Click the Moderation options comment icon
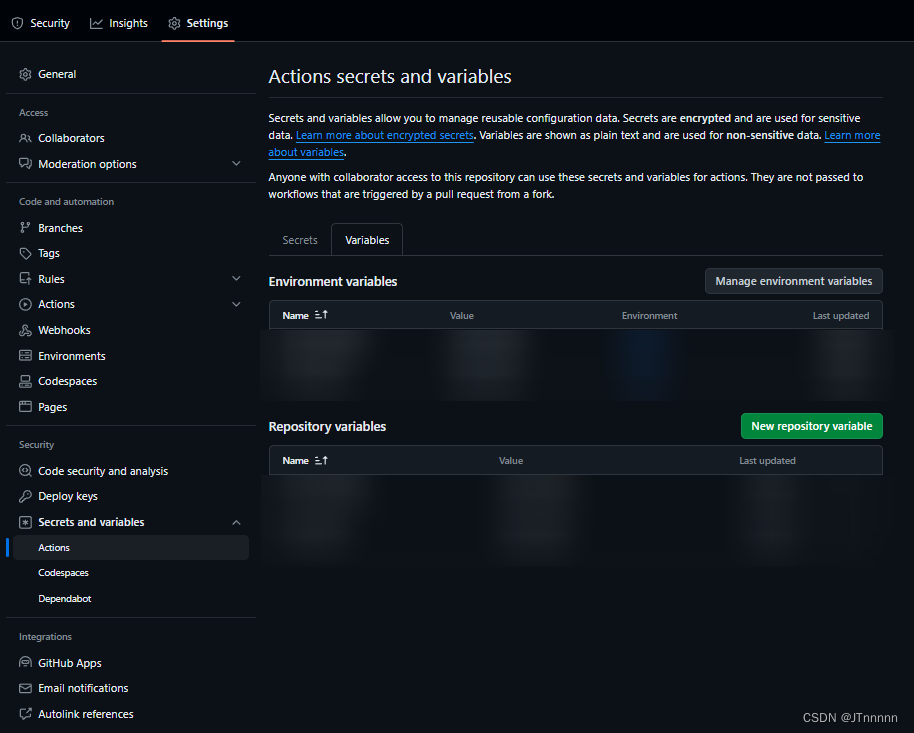914x733 pixels. 25,164
